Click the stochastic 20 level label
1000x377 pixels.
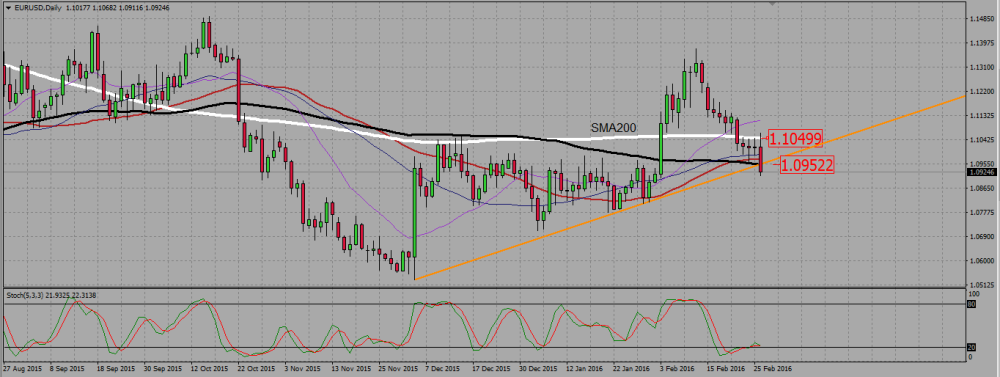(972, 347)
